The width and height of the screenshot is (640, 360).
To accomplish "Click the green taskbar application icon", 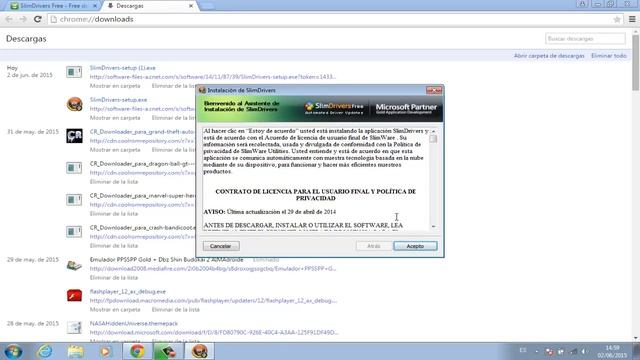I will [x=168, y=351].
